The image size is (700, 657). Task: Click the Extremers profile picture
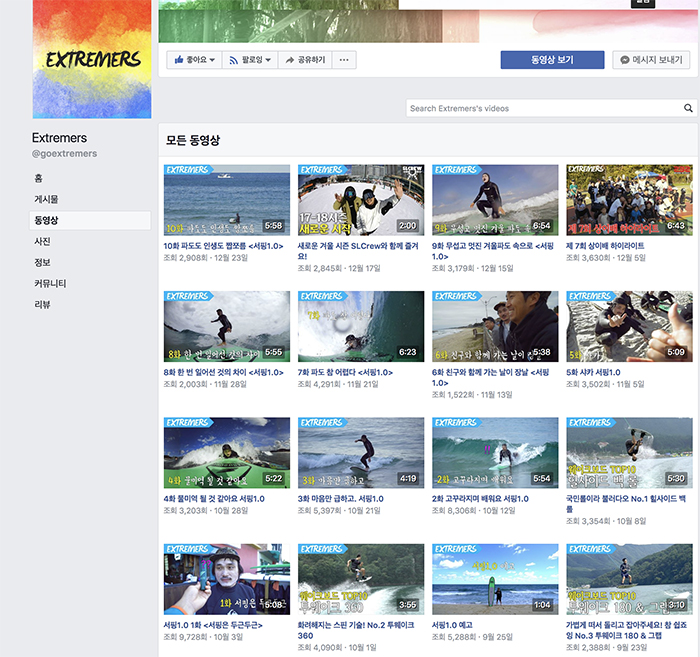(x=92, y=59)
